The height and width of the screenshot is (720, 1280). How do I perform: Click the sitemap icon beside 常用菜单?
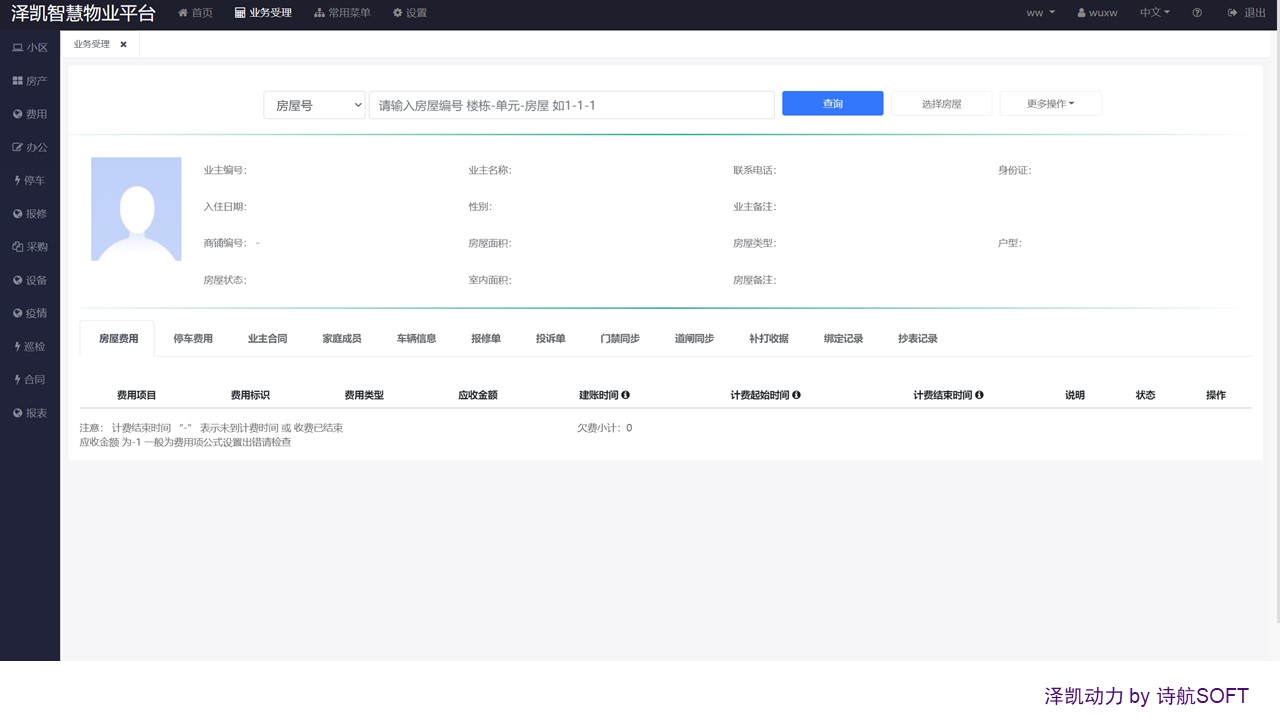point(319,13)
